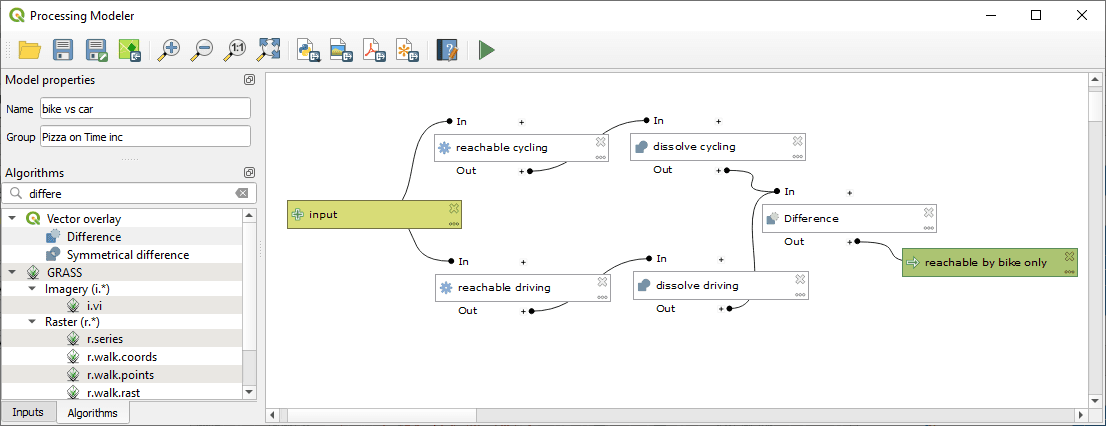Select the Algorithms tab
The image size is (1106, 426).
click(93, 412)
